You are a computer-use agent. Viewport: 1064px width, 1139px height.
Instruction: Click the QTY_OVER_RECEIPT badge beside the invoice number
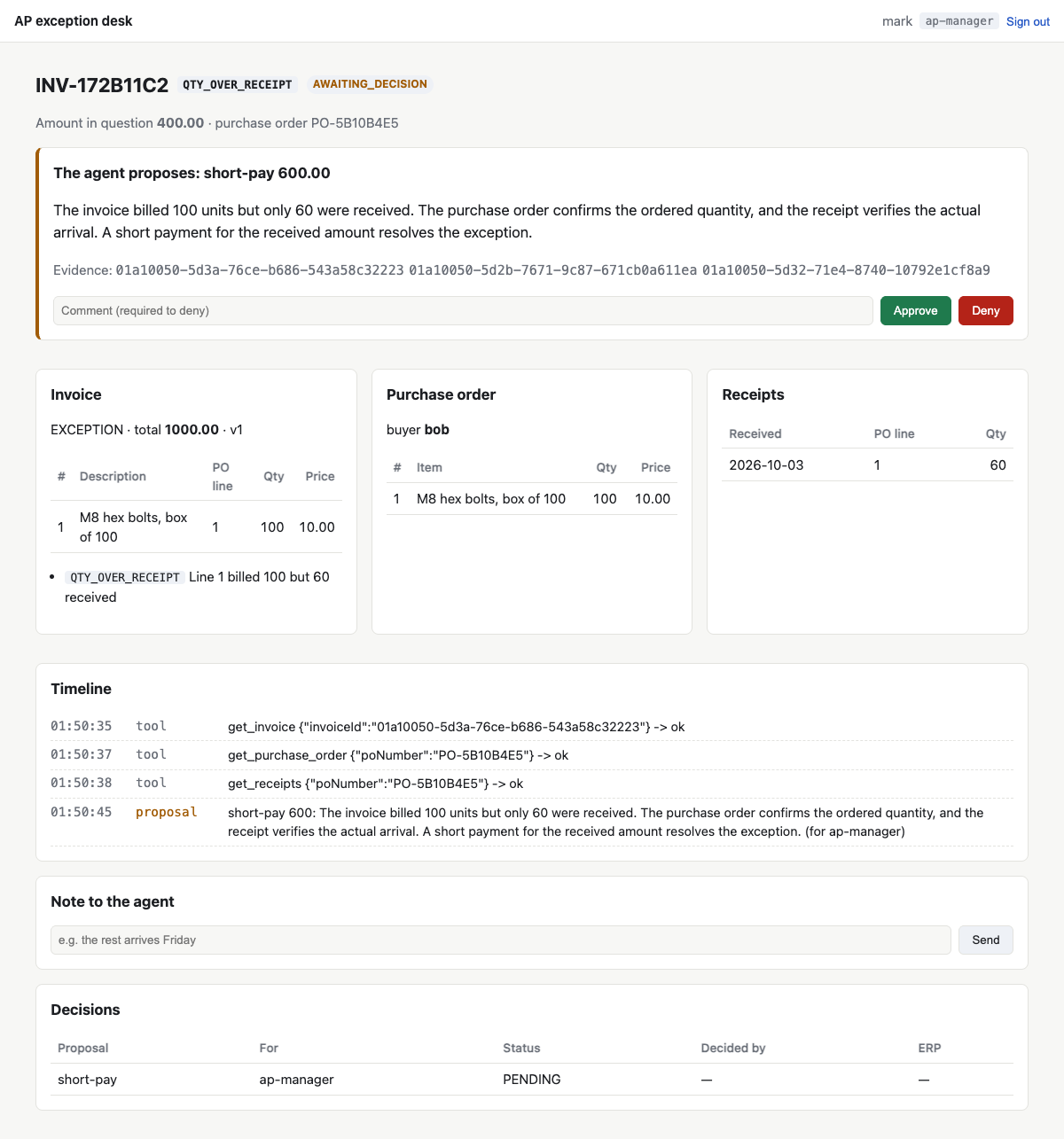click(238, 84)
